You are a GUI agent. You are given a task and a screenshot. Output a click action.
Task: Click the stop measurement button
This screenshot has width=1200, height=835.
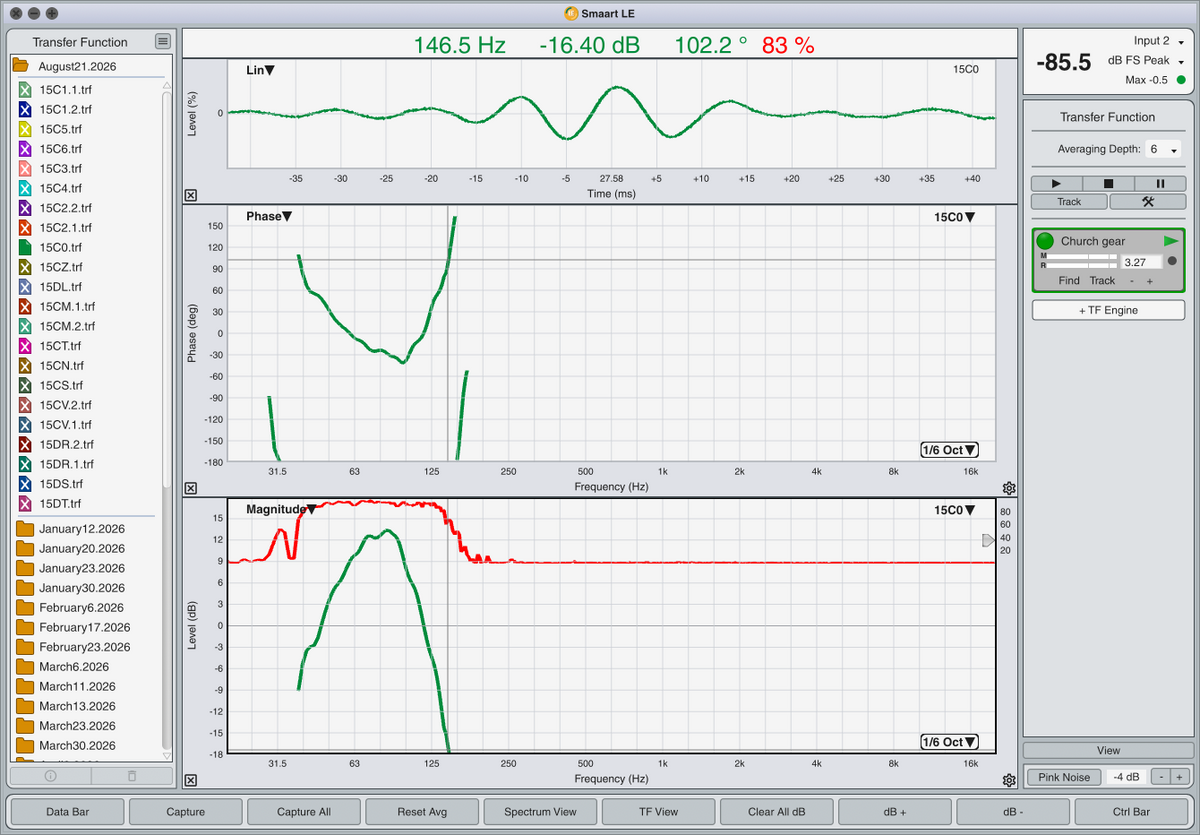1108,184
